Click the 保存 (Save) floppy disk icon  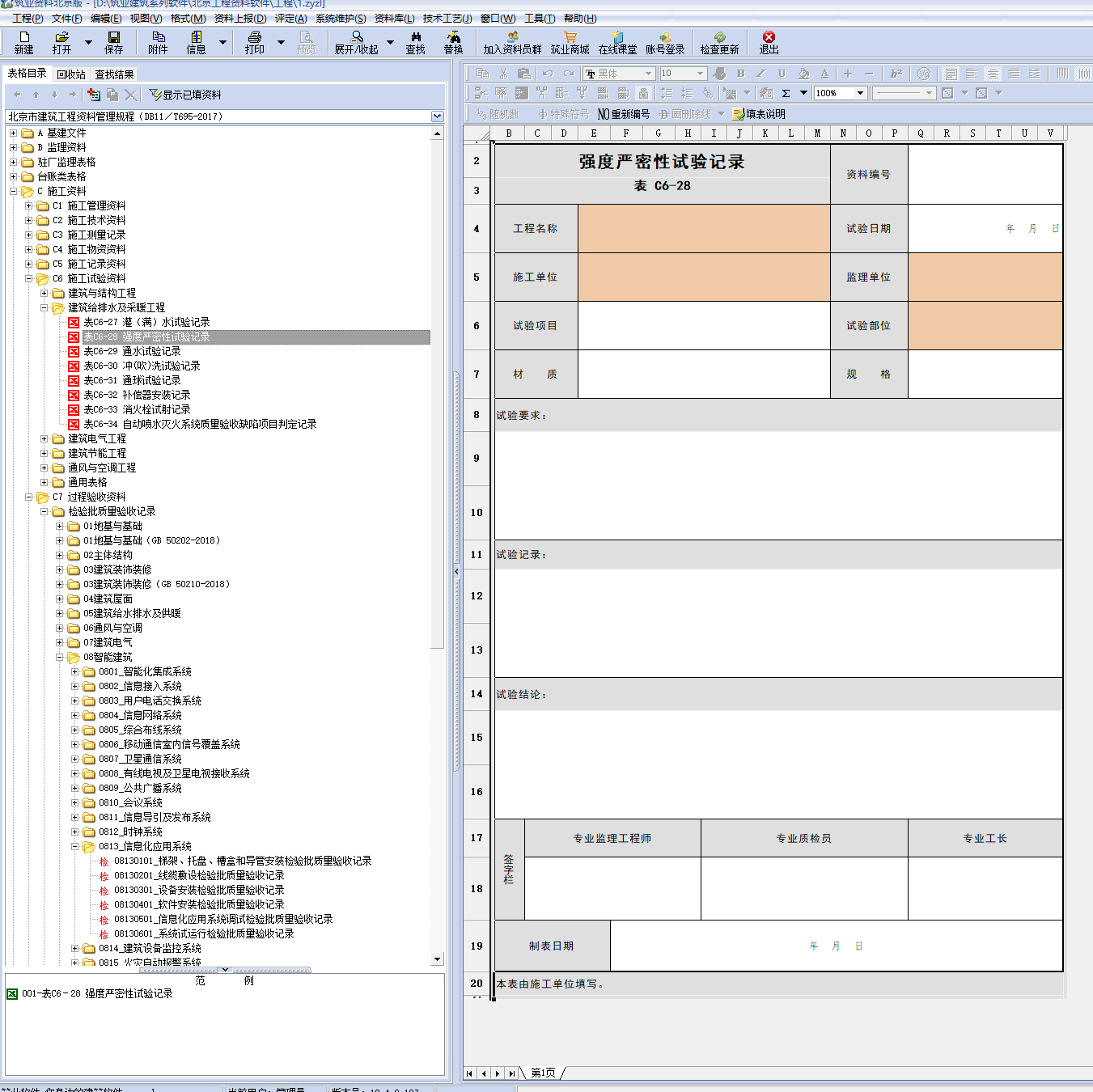tap(114, 37)
